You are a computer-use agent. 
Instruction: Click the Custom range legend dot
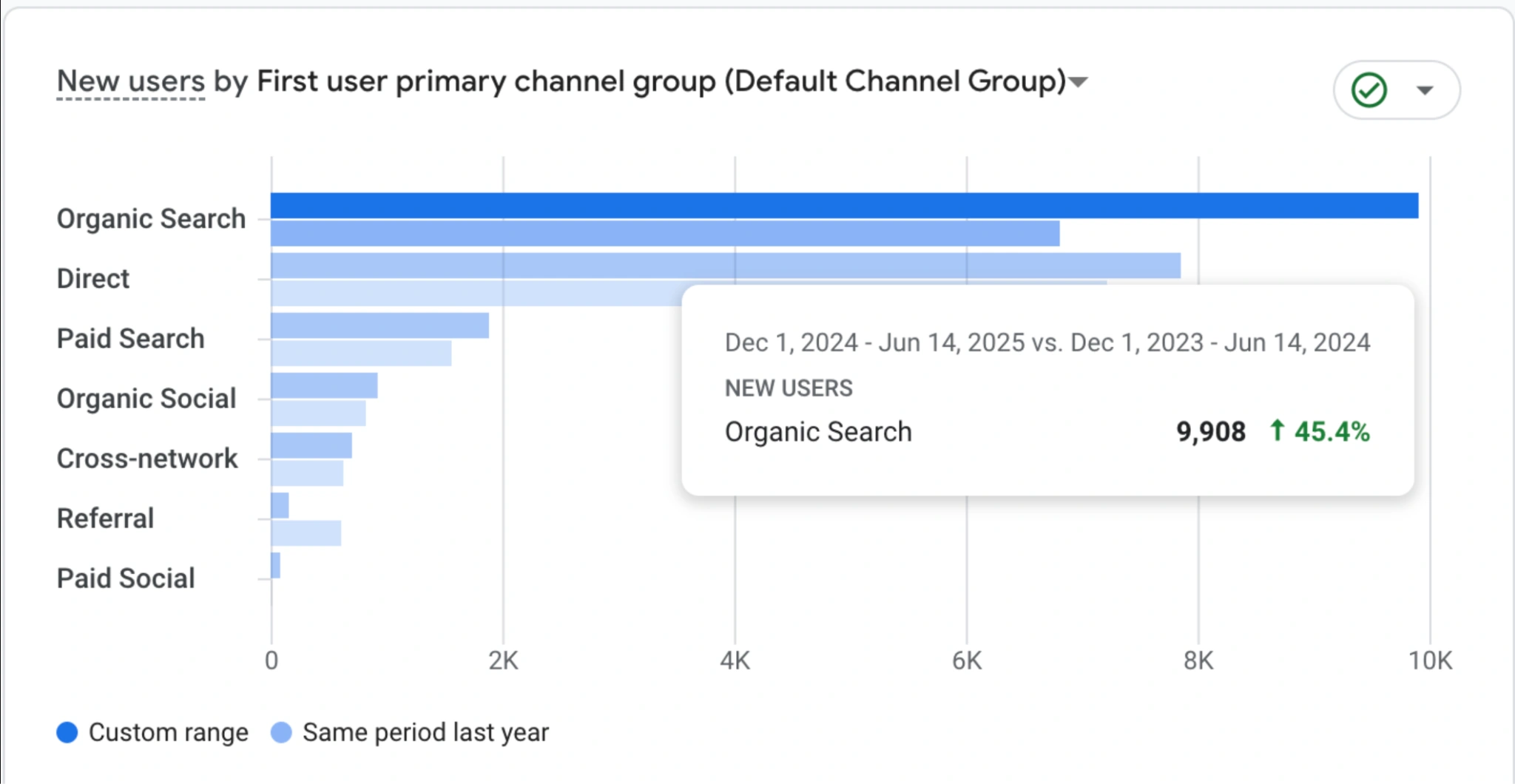click(x=67, y=732)
